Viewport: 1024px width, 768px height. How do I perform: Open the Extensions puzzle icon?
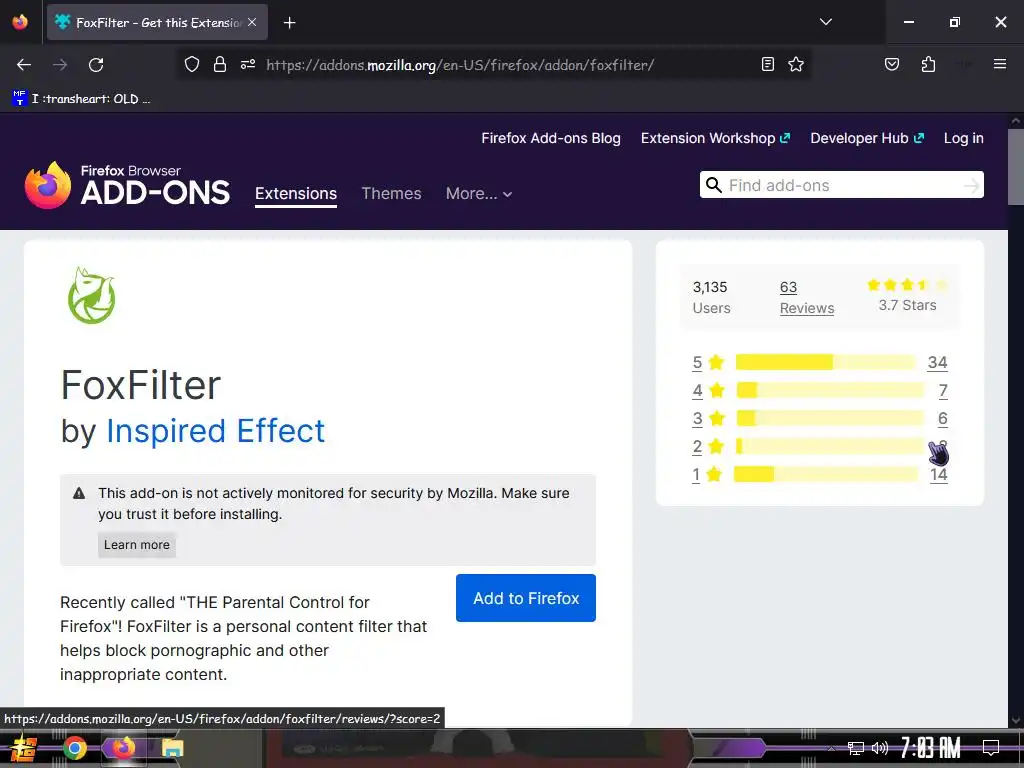[x=928, y=64]
